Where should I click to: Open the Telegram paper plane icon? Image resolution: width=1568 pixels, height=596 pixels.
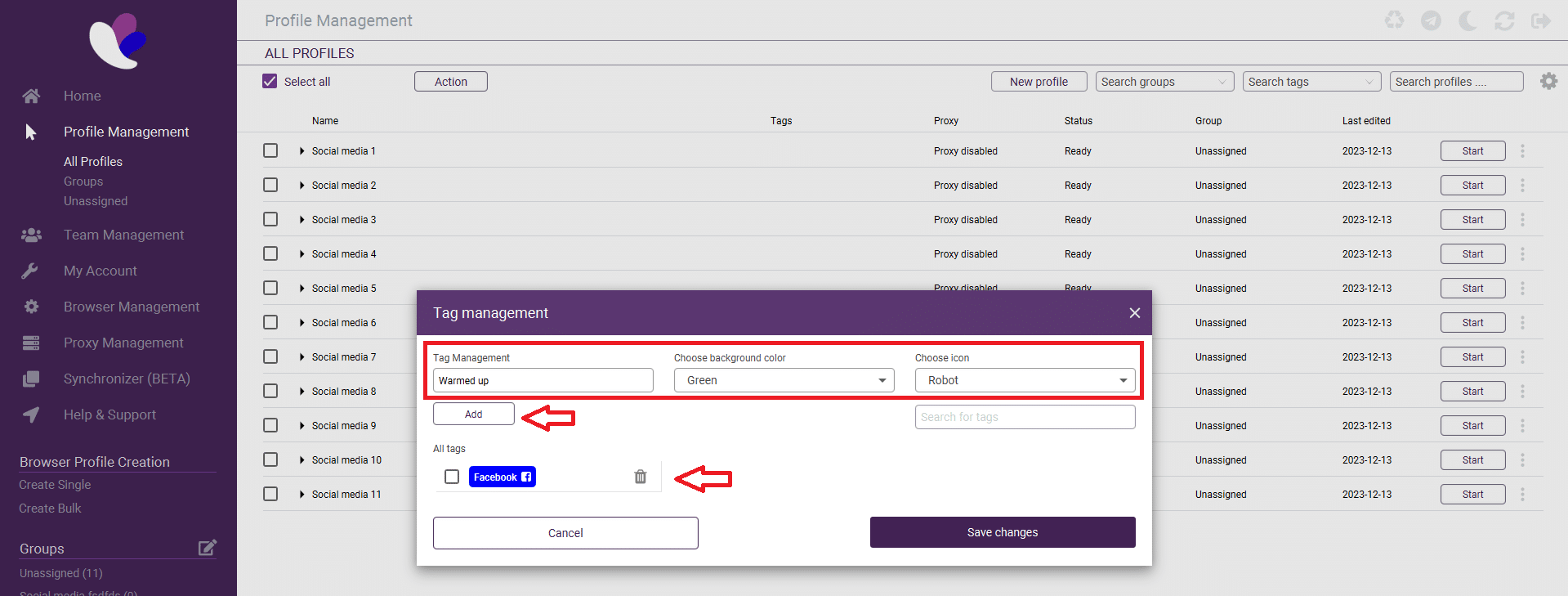tap(1431, 20)
